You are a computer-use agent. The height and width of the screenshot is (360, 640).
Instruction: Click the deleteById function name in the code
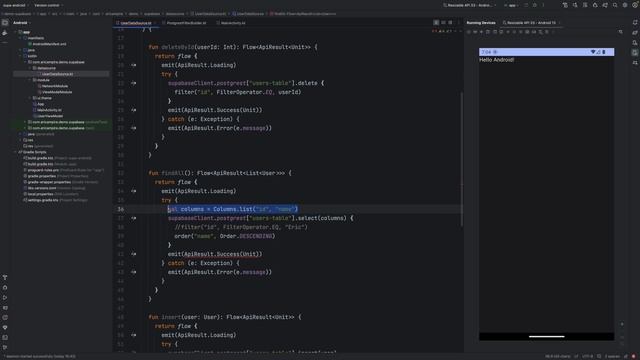178,47
